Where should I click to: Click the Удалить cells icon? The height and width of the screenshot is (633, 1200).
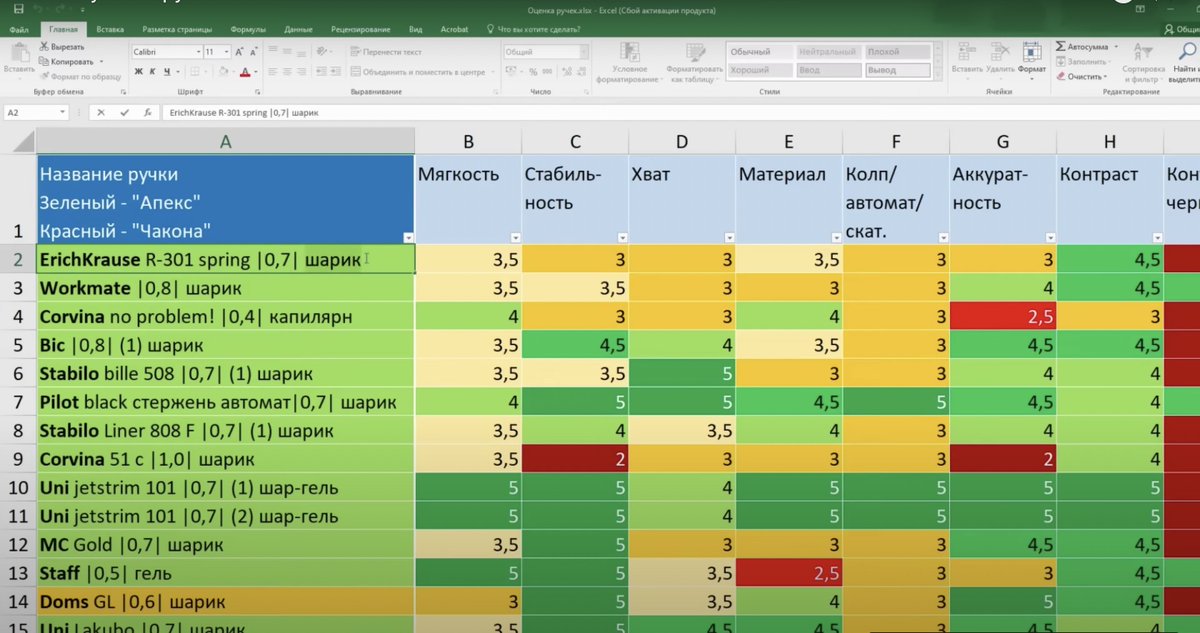click(1000, 51)
